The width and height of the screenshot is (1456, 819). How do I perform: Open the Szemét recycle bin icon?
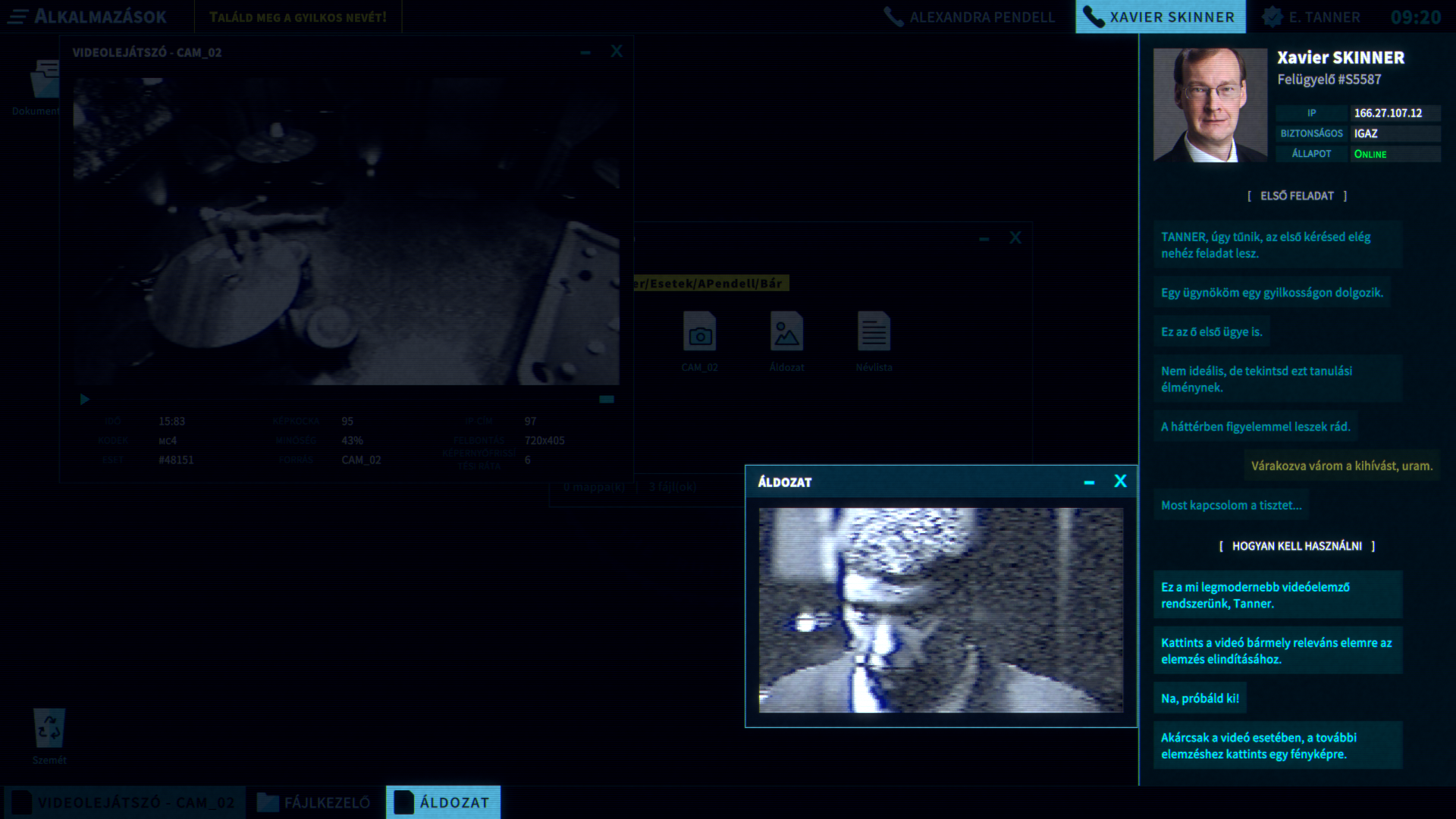point(49,730)
